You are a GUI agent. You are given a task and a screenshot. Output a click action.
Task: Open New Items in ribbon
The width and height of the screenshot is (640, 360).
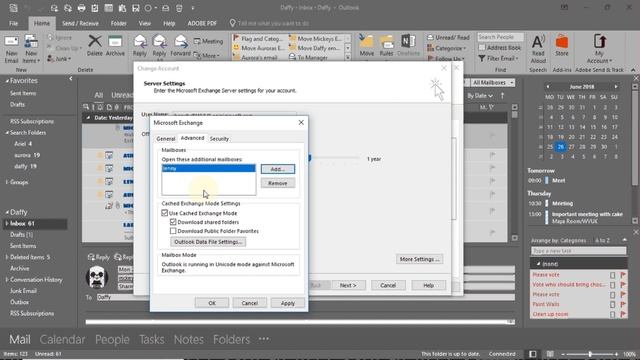point(31,49)
